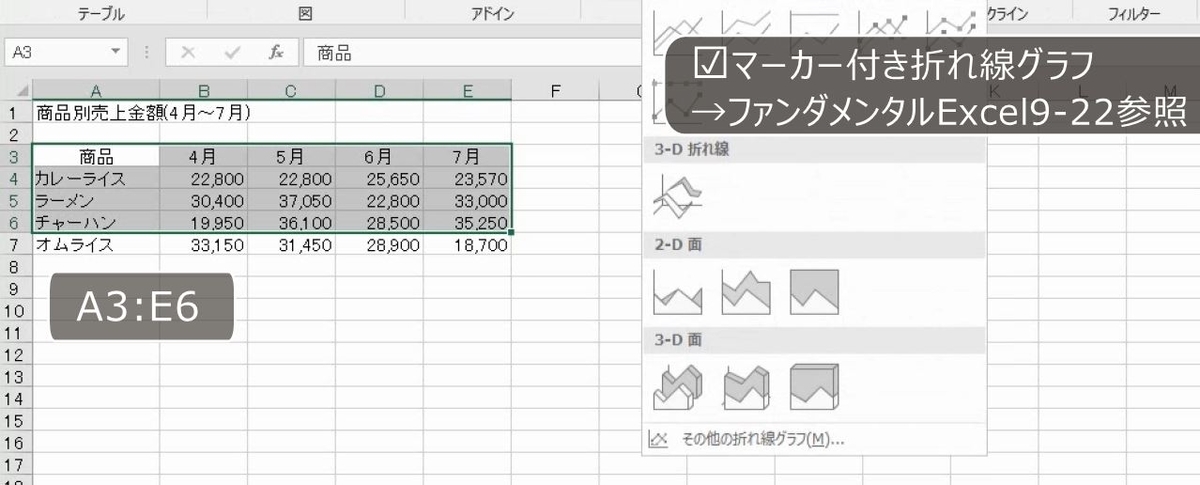Choose the 2-D 100% stacked area chart
The height and width of the screenshot is (485, 1200).
814,291
